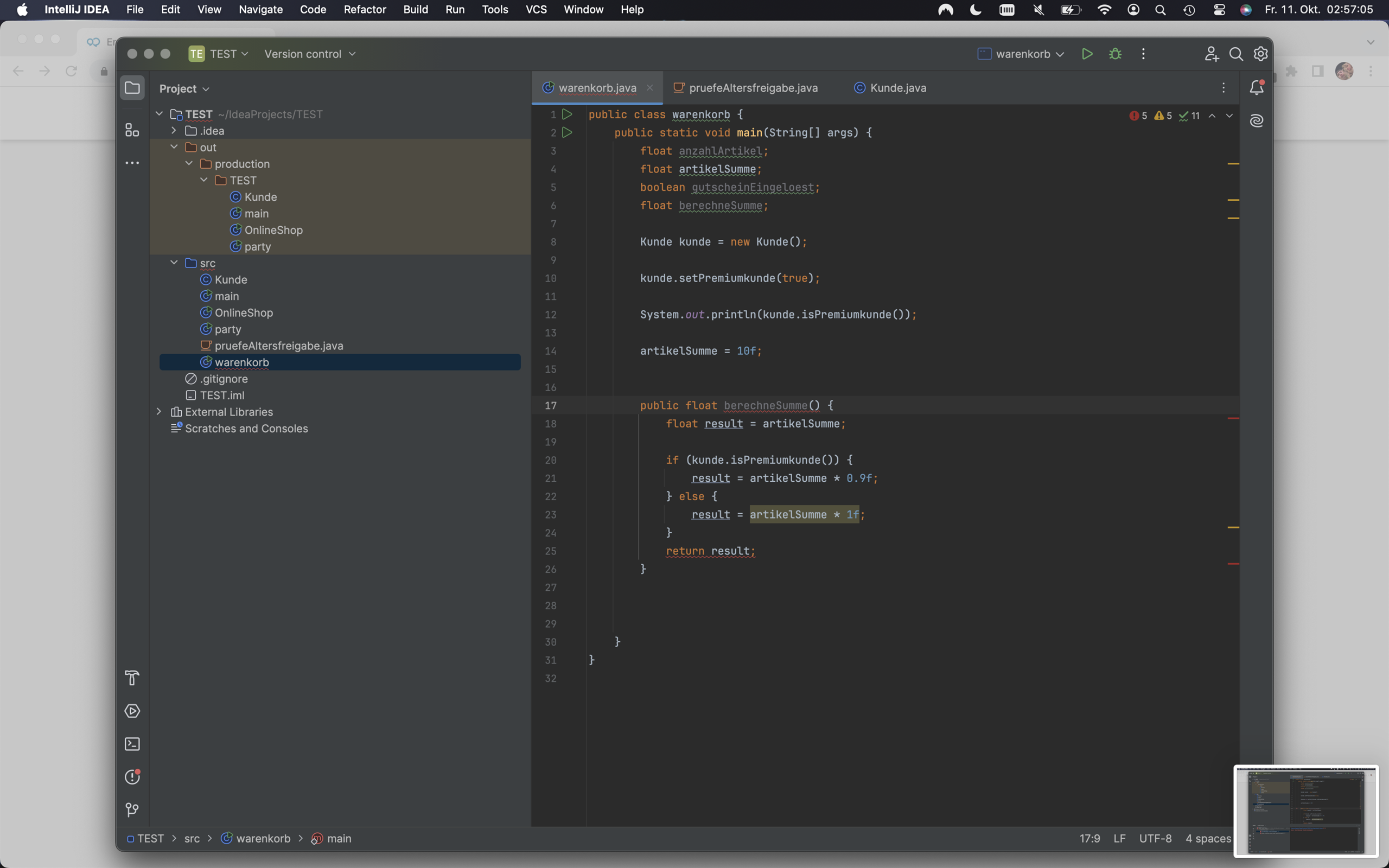
Task: Expand External Libraries node
Action: click(x=159, y=412)
